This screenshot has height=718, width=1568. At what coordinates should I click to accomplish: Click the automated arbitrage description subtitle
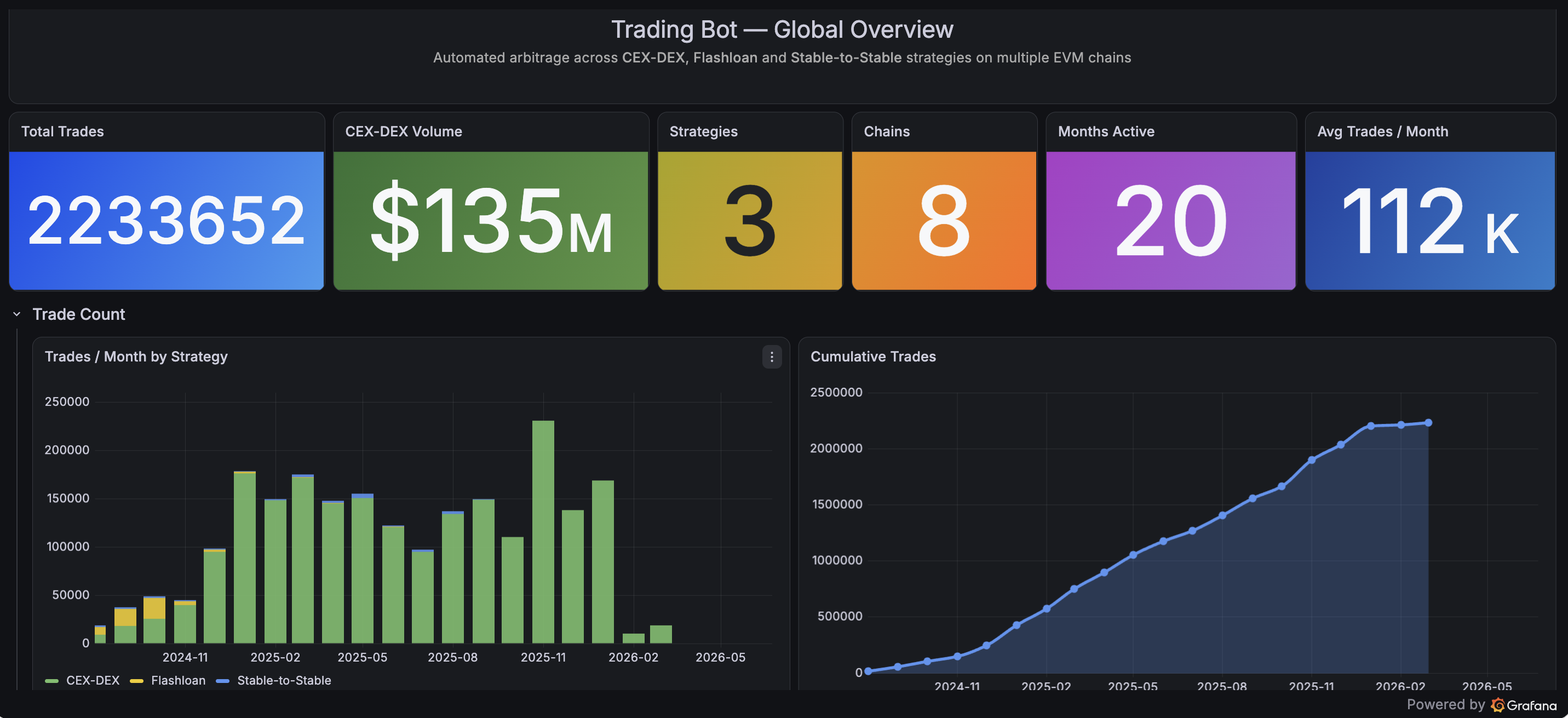(782, 58)
